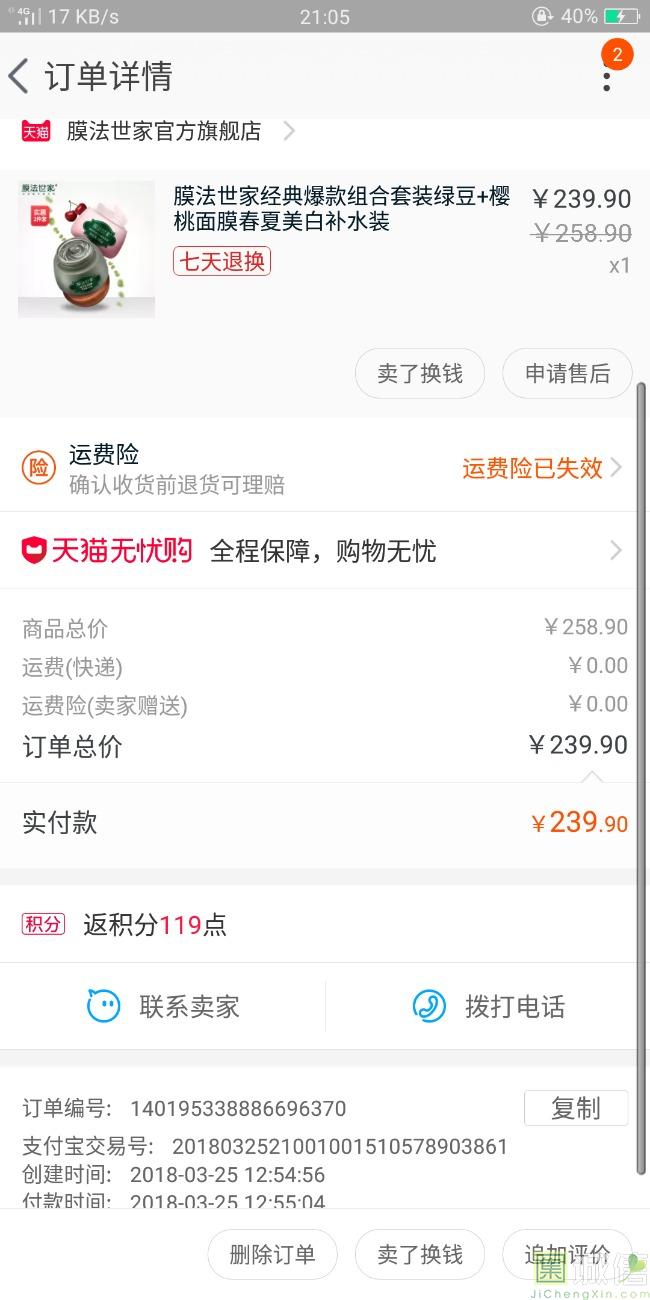Tap the 七天退换 tag
This screenshot has width=650, height=1300.
tap(222, 261)
